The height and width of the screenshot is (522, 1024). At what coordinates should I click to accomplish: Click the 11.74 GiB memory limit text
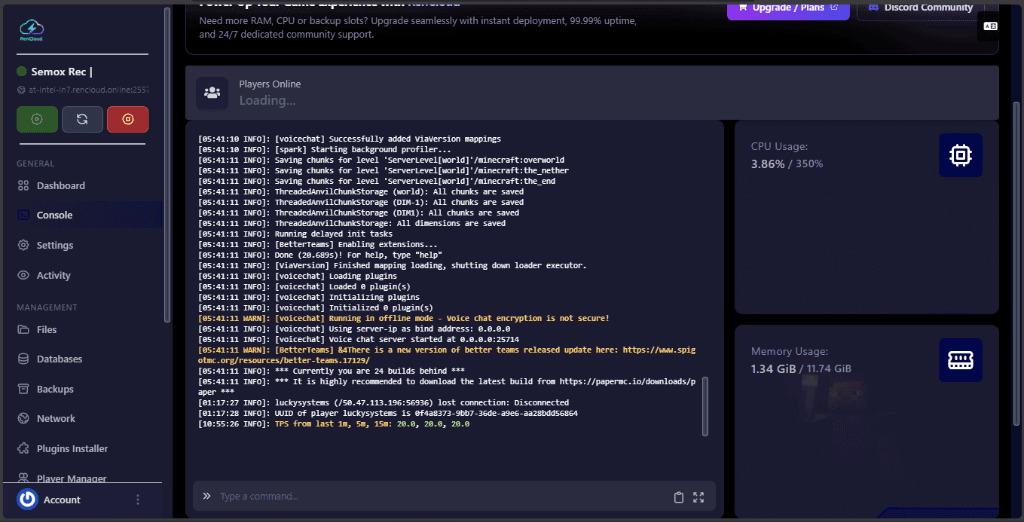point(829,368)
